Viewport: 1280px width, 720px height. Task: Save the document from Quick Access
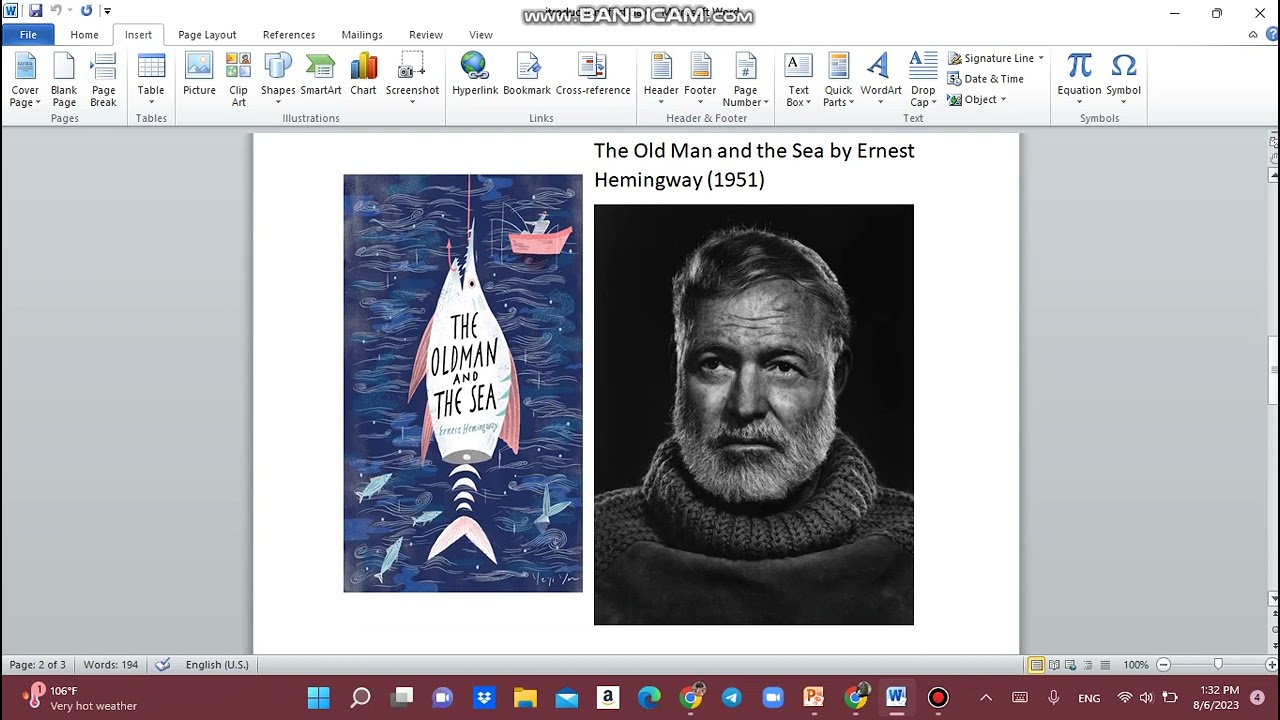coord(35,11)
